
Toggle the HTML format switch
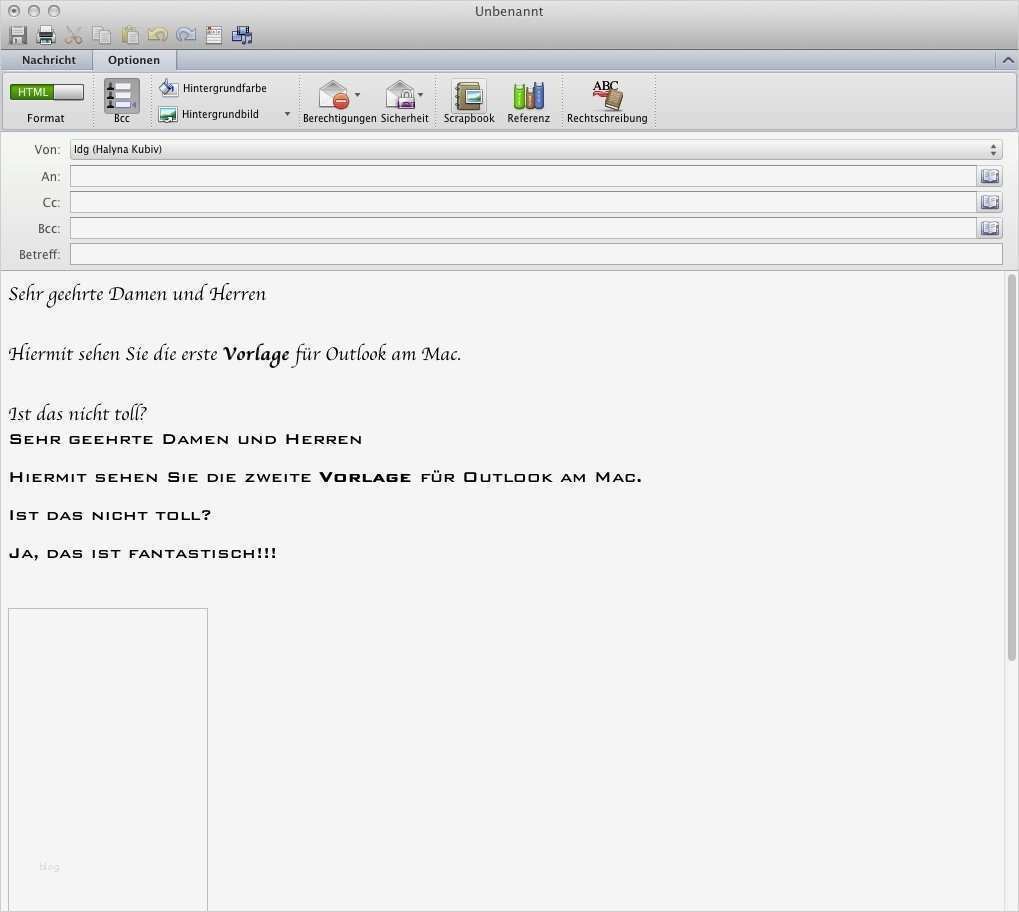coord(46,91)
